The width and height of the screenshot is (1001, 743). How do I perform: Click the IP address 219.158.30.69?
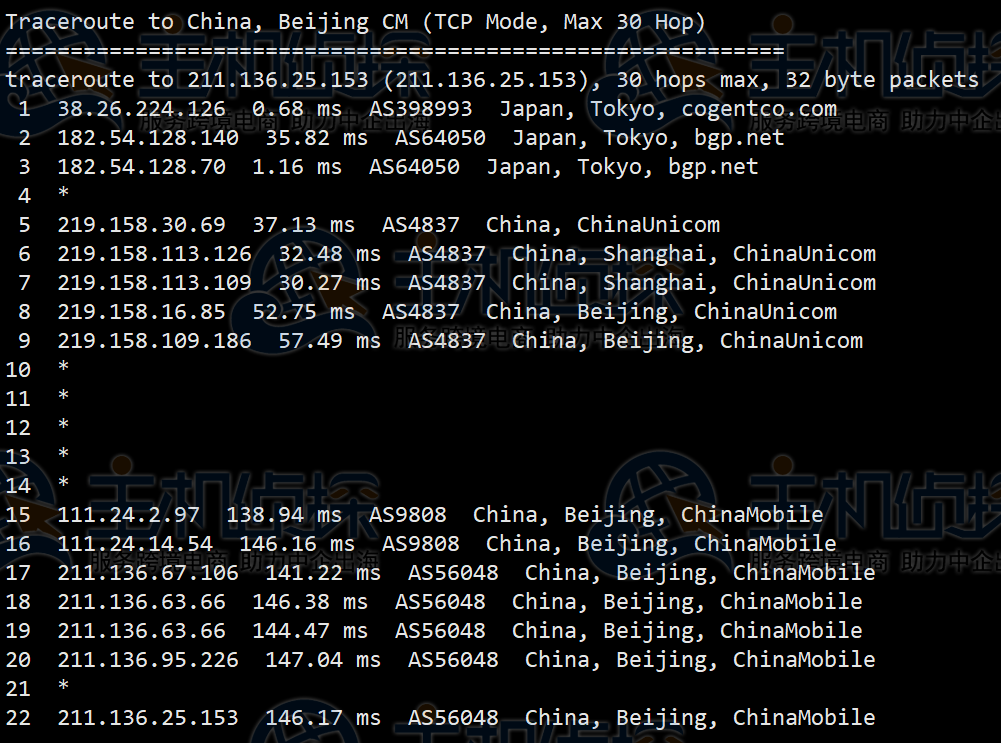[141, 225]
